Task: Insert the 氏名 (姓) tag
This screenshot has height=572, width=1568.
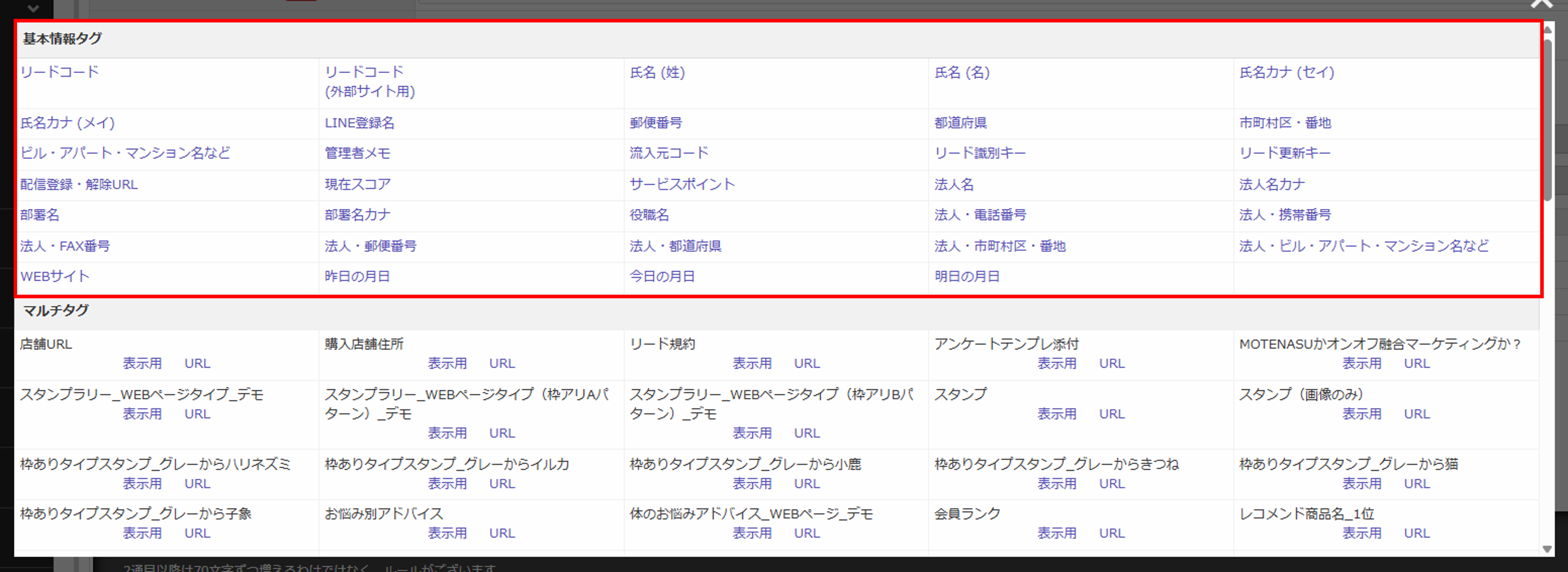Action: (x=657, y=72)
